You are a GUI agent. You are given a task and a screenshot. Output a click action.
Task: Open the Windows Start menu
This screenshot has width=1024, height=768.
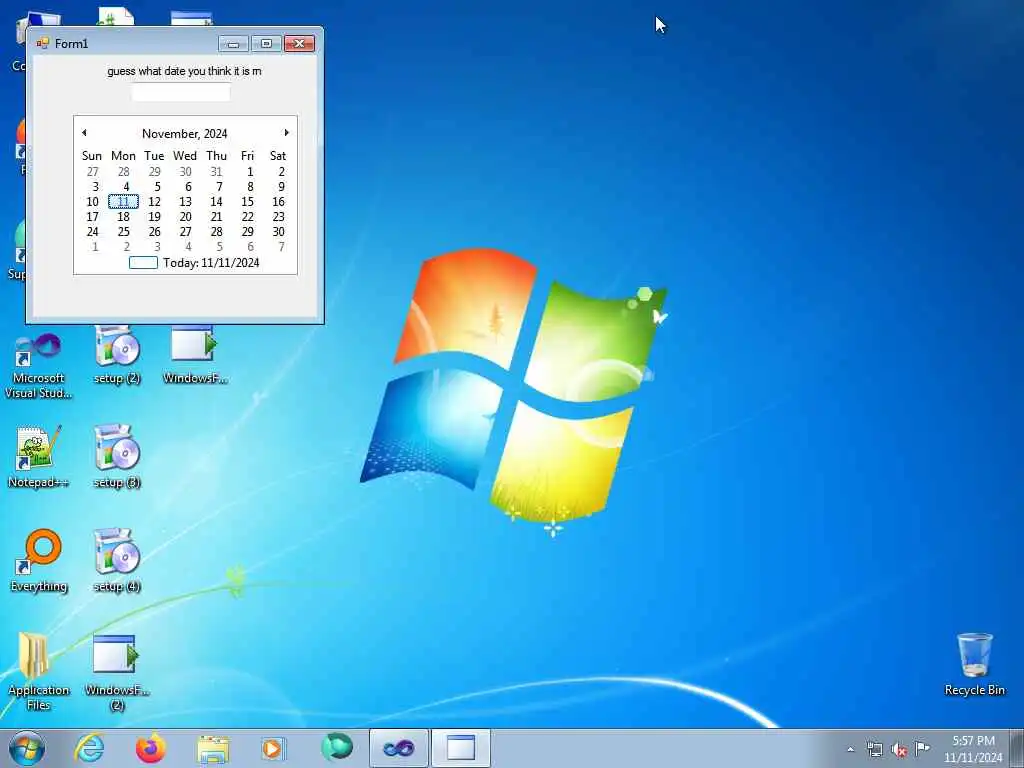27,748
